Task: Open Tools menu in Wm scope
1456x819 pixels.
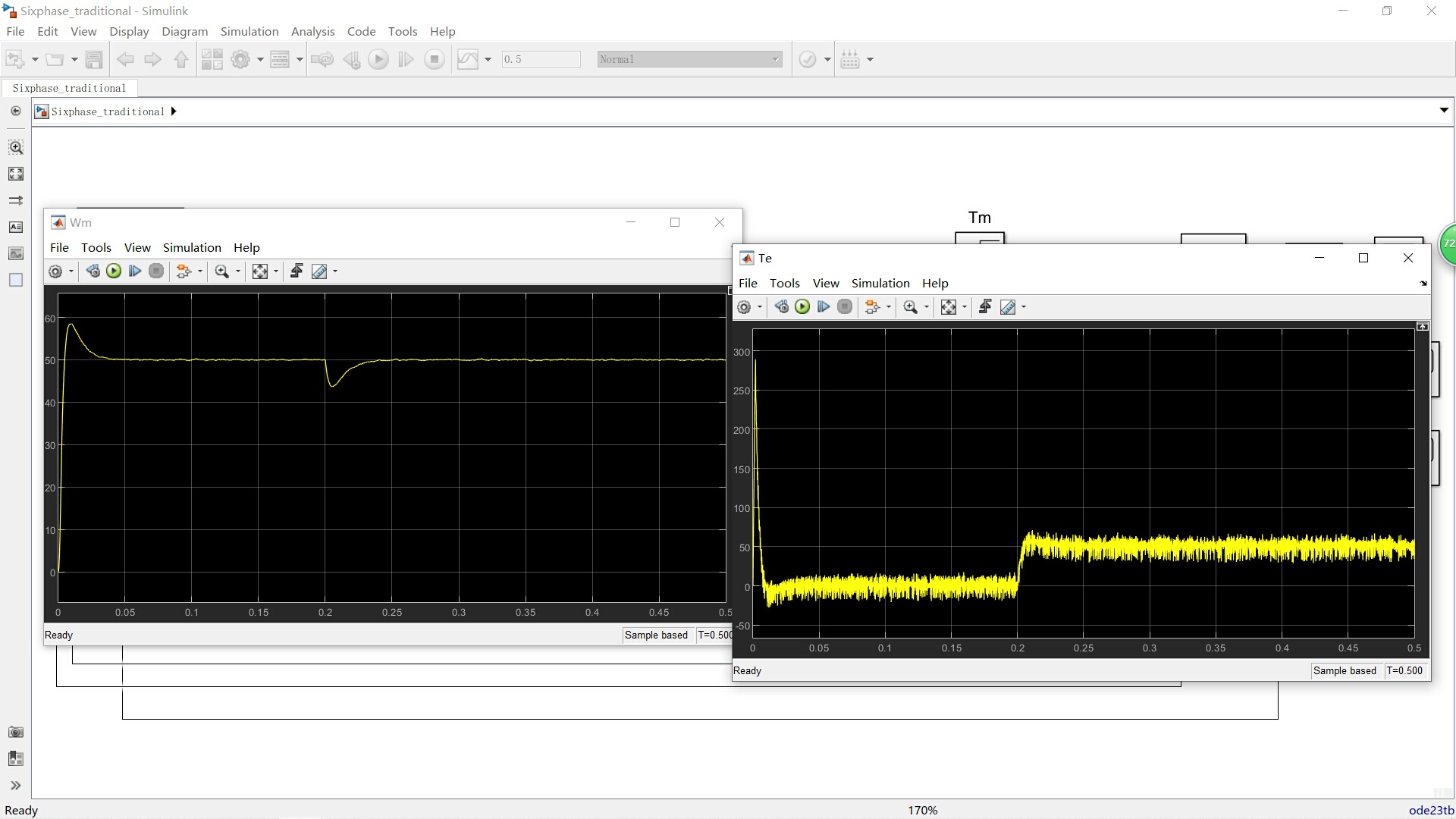Action: pyautogui.click(x=96, y=247)
